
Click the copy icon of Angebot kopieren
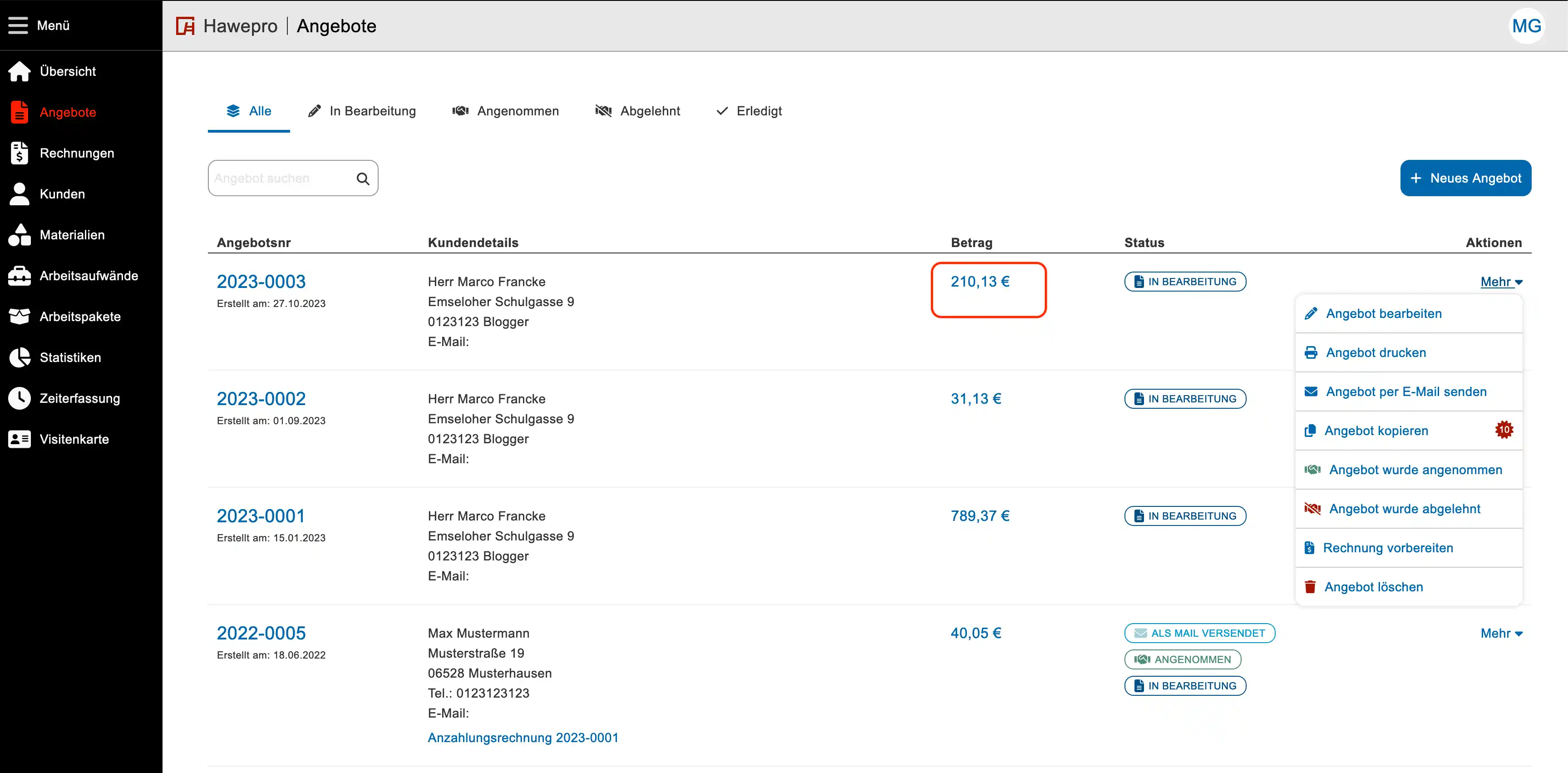click(x=1310, y=431)
